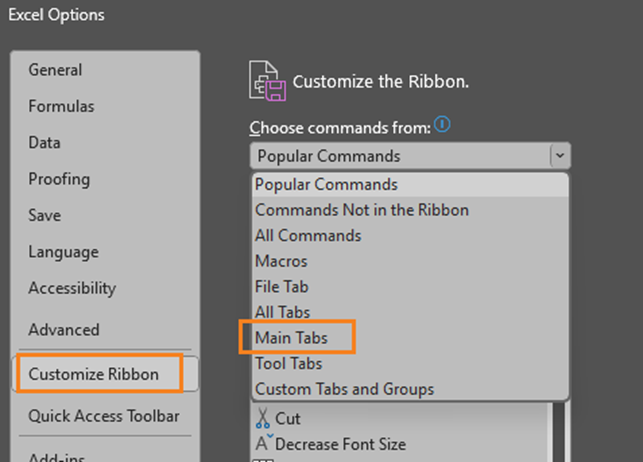Image resolution: width=643 pixels, height=462 pixels.
Task: Open the Language options category
Action: (105, 252)
